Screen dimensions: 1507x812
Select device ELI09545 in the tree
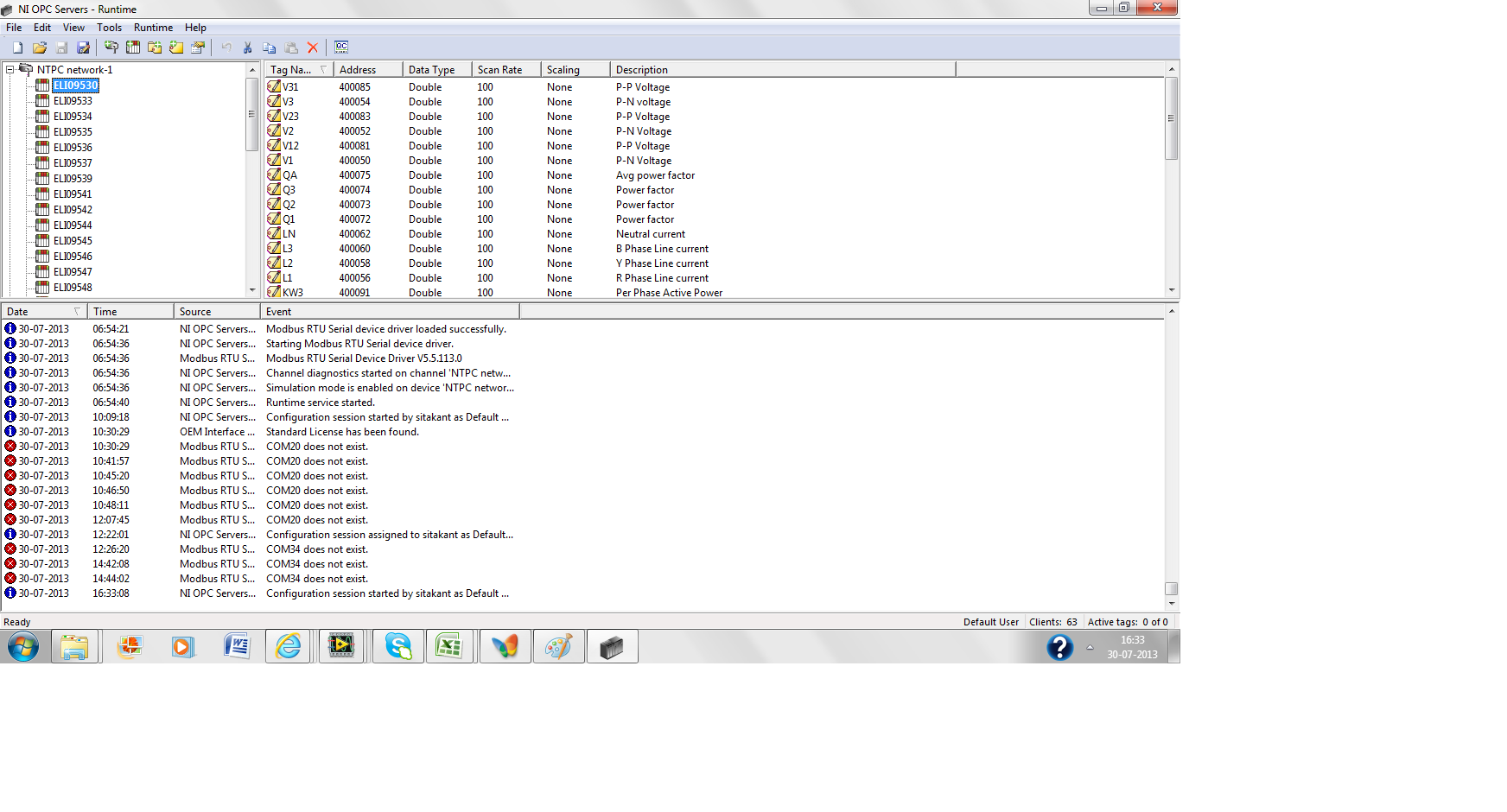click(x=73, y=241)
